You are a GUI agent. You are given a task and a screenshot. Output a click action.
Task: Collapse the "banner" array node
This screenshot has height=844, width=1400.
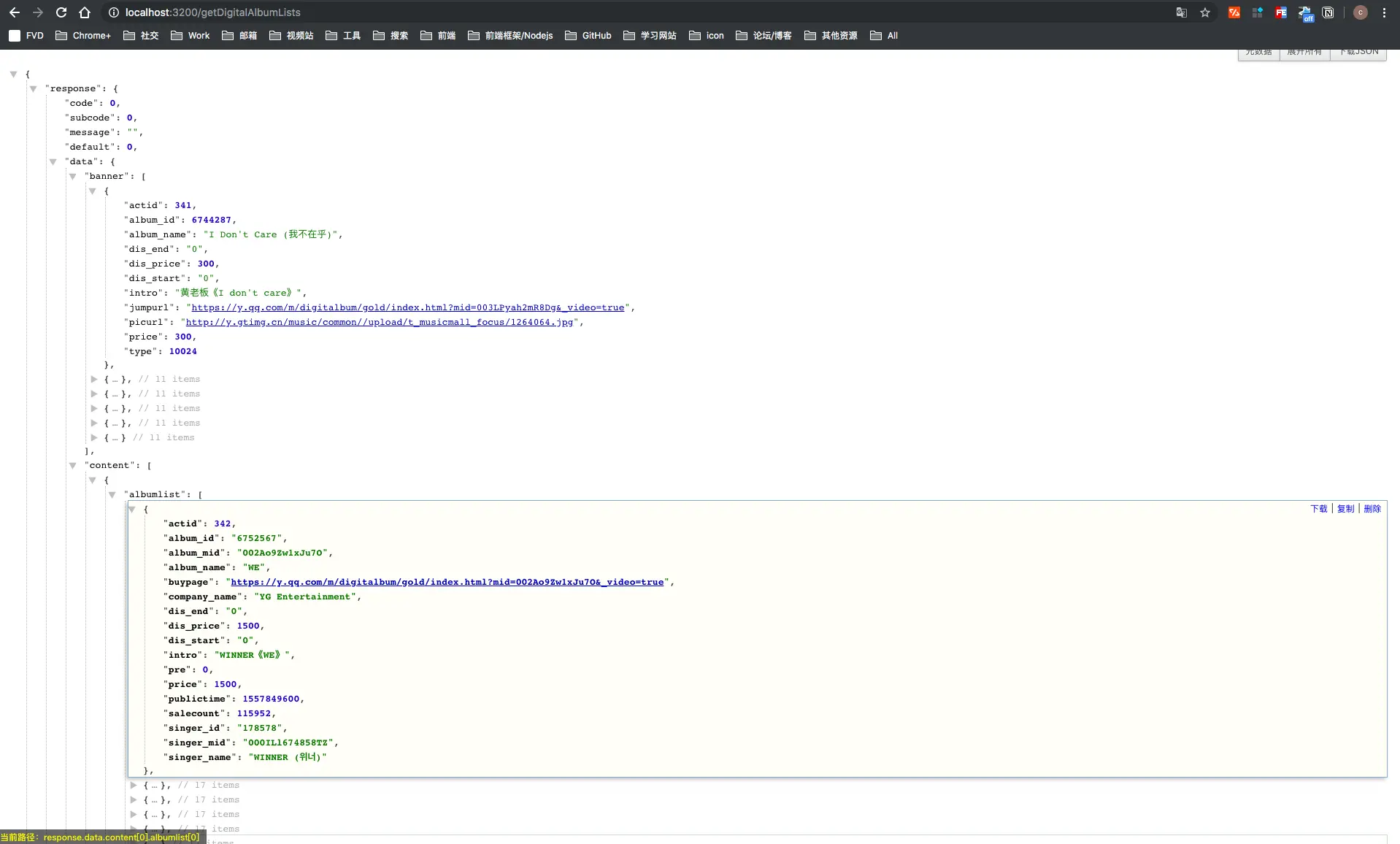point(73,176)
